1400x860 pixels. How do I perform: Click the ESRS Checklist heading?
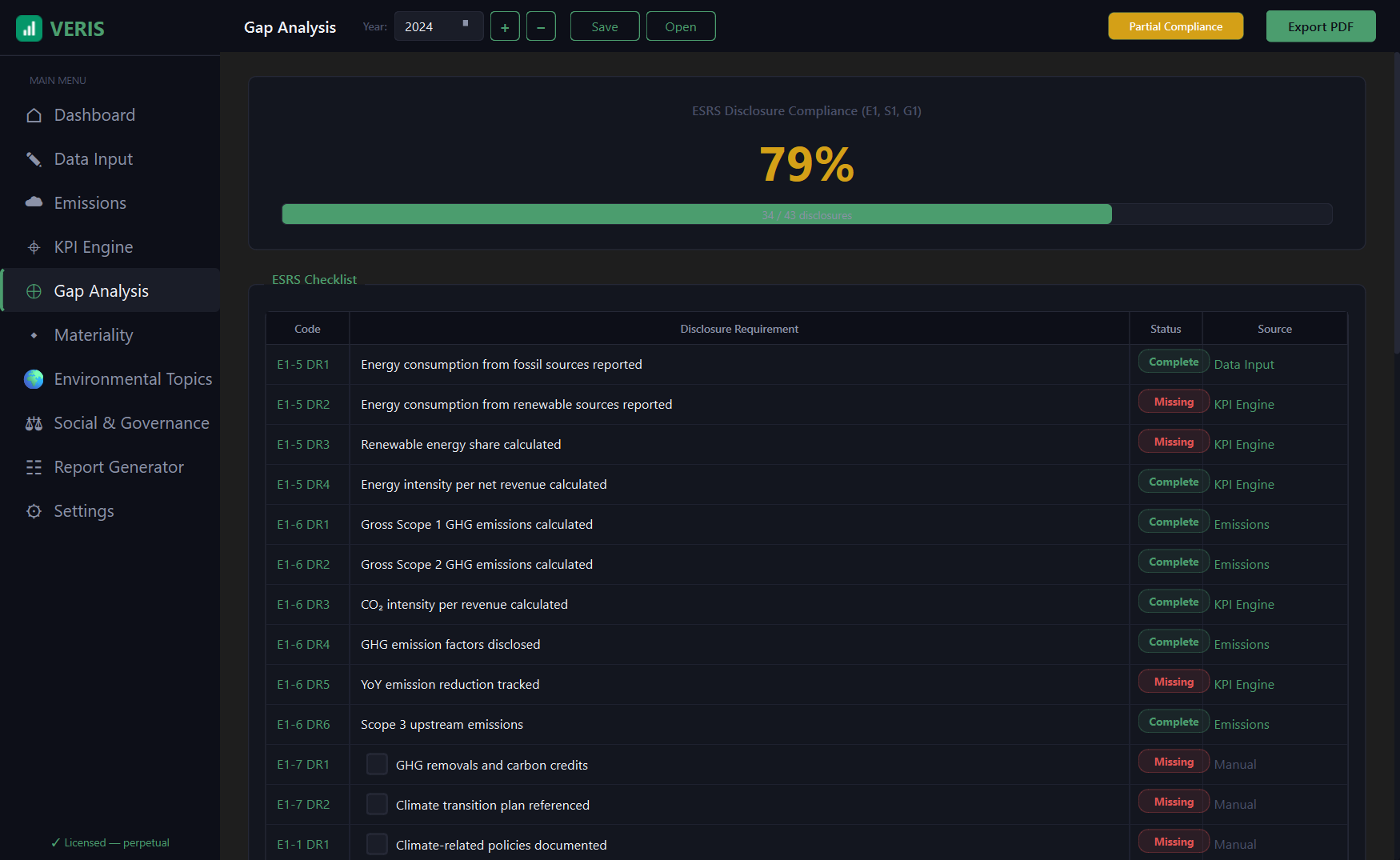[x=314, y=279]
